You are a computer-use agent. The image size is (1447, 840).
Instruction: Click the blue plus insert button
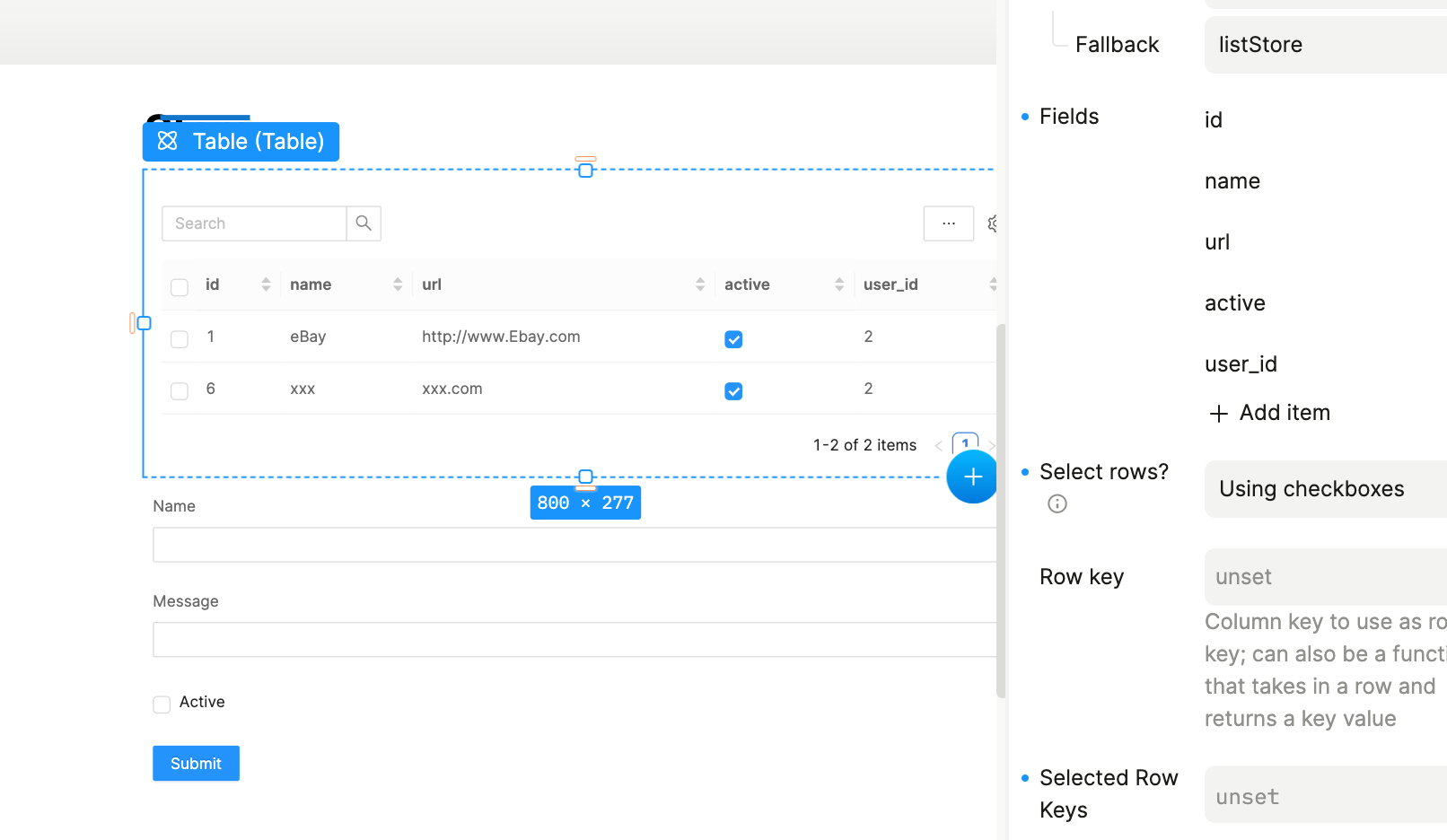coord(972,477)
